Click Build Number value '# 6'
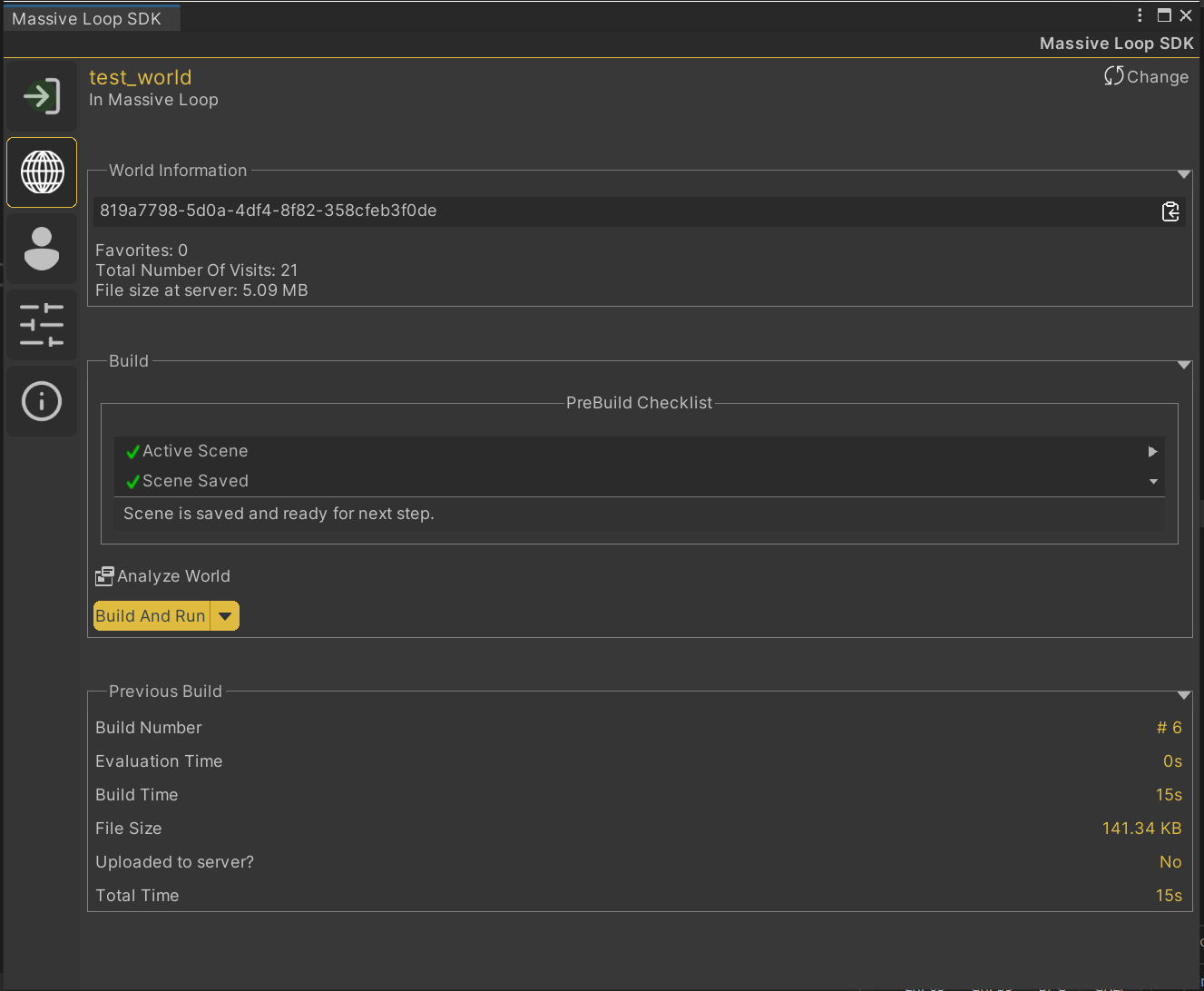This screenshot has height=991, width=1204. pyautogui.click(x=1170, y=728)
